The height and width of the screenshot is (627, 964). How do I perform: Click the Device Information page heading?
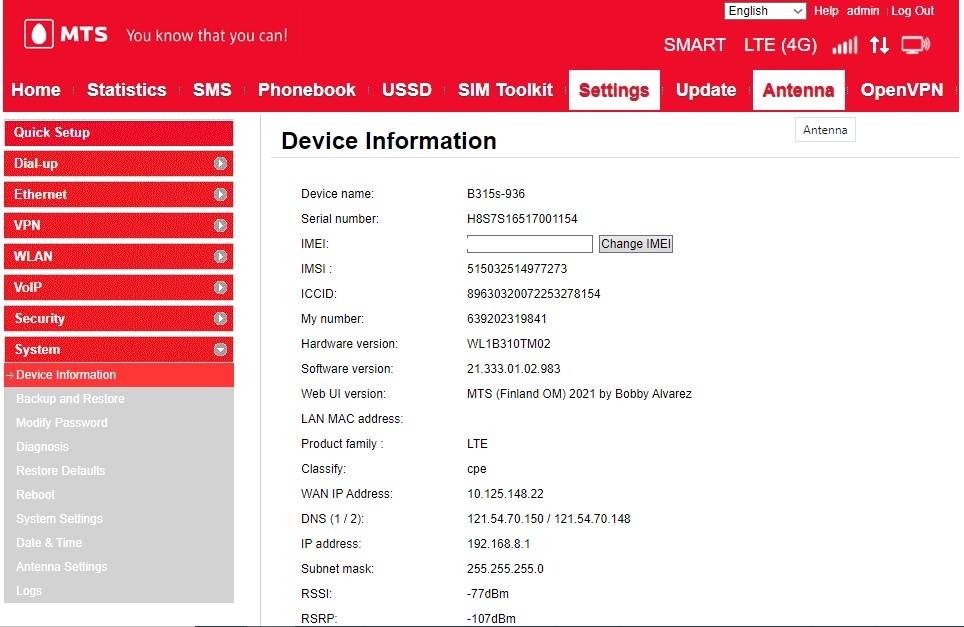point(389,141)
